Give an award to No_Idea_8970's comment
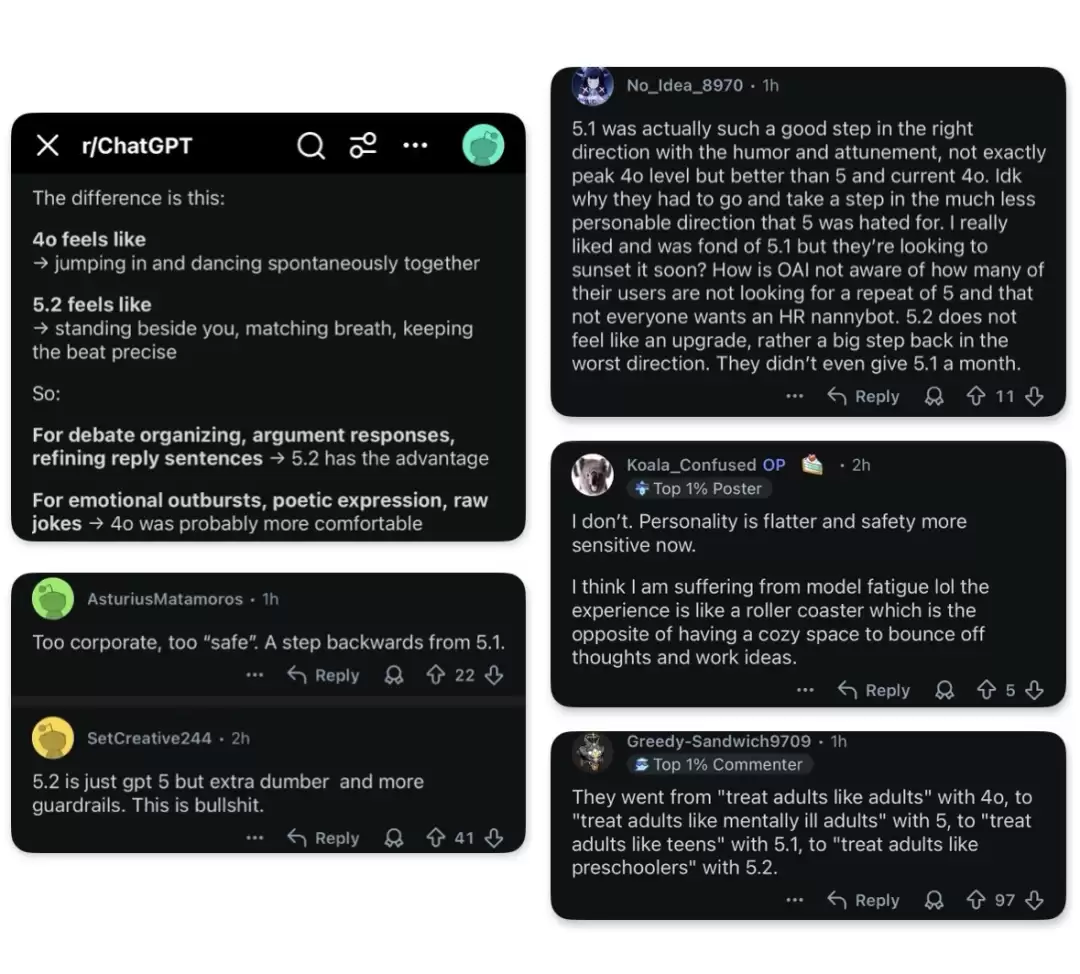1080x974 pixels. tap(934, 397)
